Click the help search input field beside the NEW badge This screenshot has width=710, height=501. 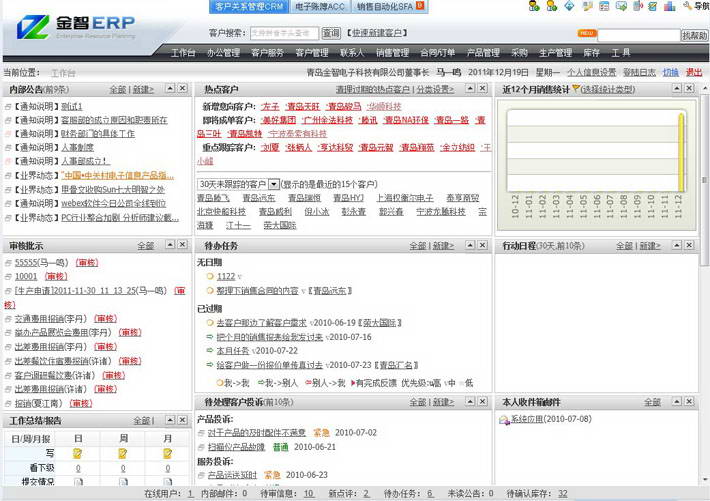pyautogui.click(x=639, y=35)
